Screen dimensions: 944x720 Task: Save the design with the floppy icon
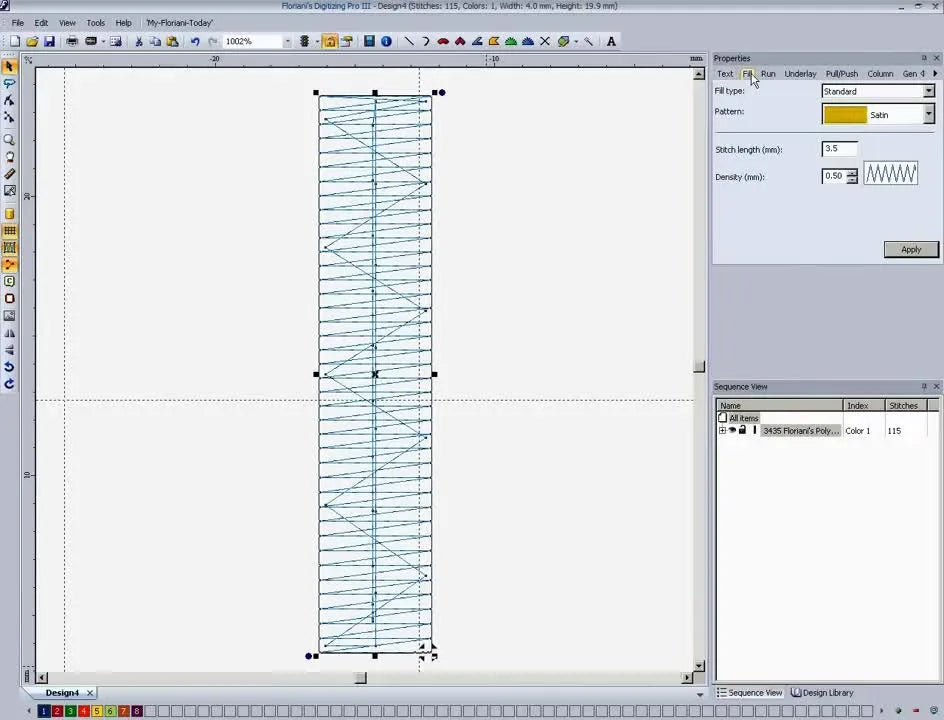[49, 42]
